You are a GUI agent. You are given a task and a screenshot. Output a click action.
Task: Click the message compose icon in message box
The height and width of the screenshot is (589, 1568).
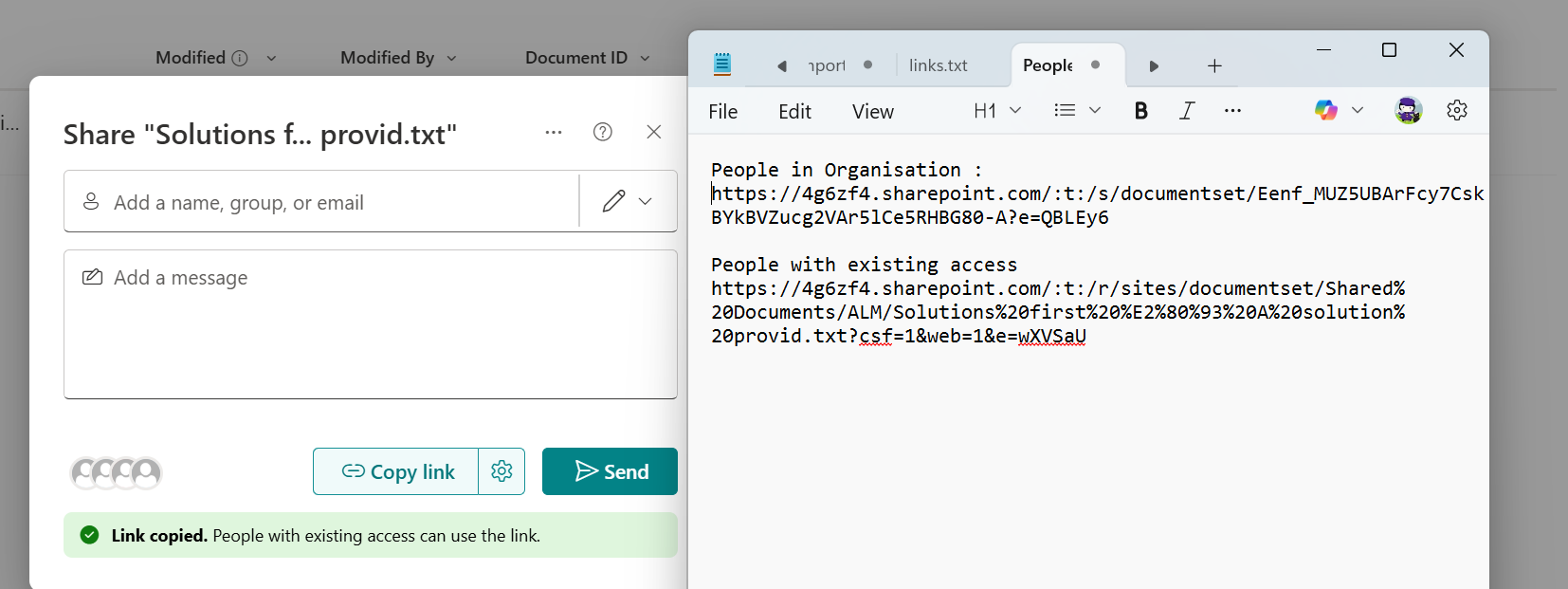tap(92, 277)
